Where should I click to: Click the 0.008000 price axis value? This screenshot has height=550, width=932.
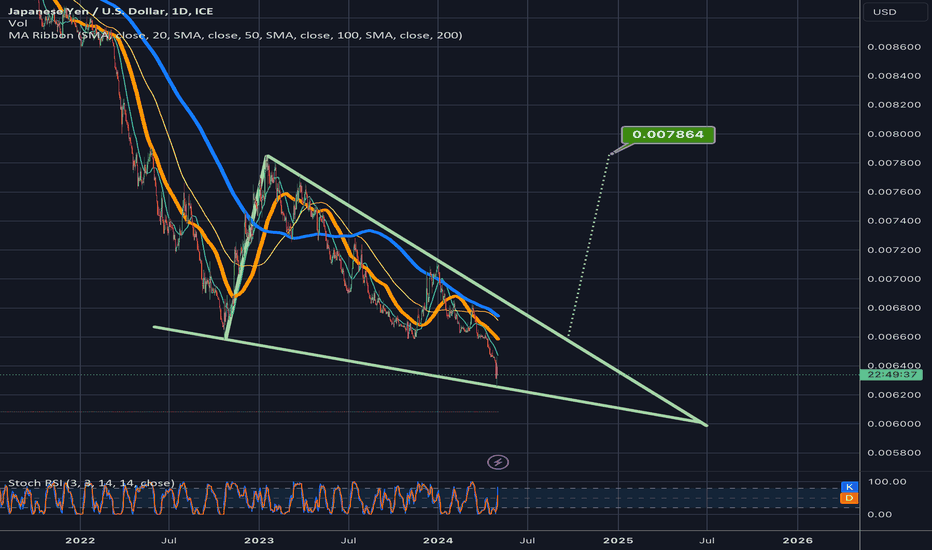point(894,134)
